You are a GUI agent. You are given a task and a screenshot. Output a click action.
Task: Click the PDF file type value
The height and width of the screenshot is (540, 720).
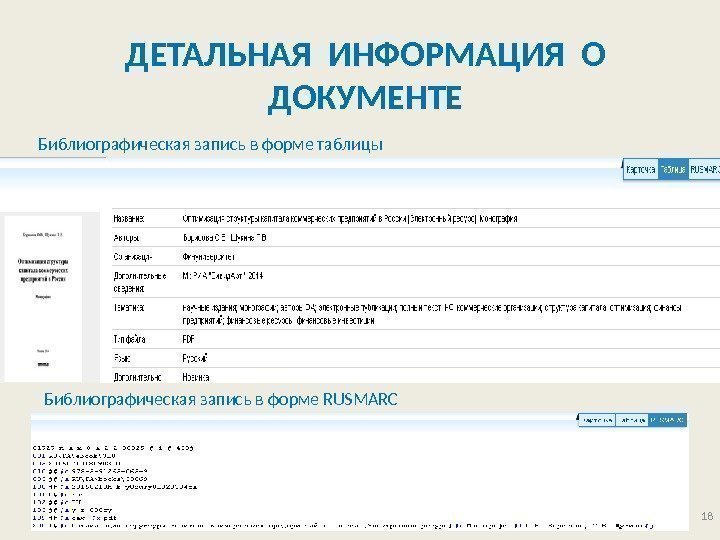pos(188,339)
